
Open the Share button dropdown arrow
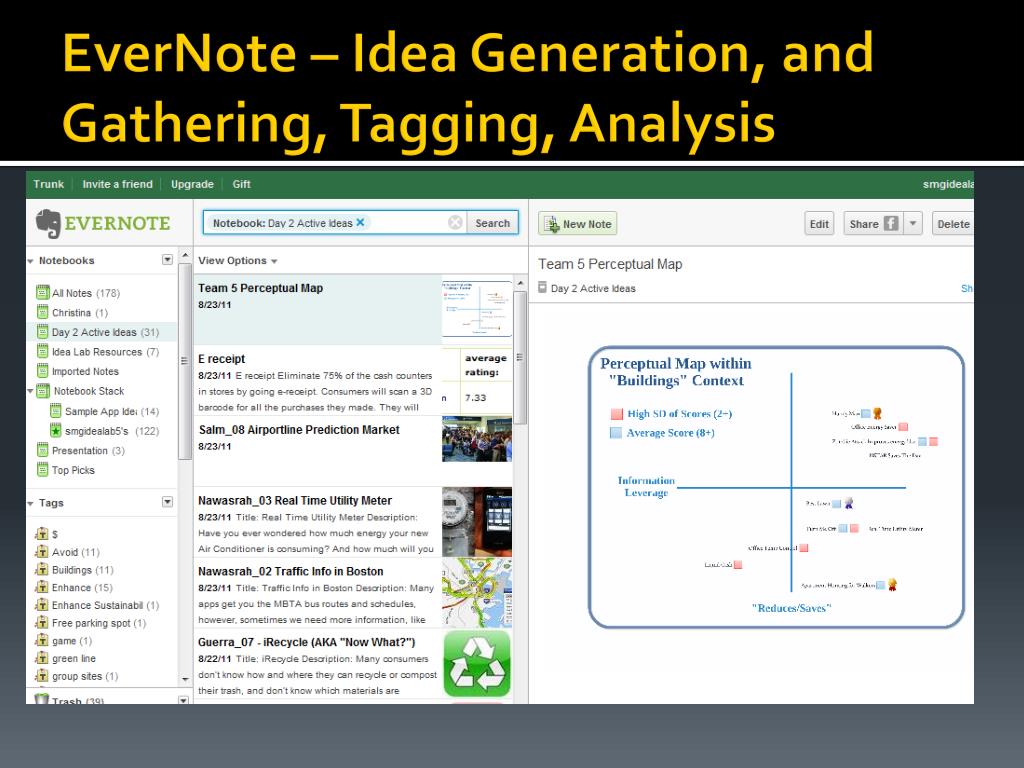(913, 223)
